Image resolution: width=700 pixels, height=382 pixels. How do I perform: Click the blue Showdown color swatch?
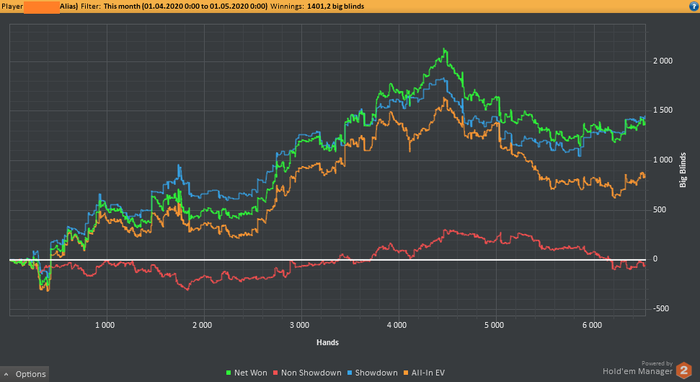pyautogui.click(x=350, y=373)
